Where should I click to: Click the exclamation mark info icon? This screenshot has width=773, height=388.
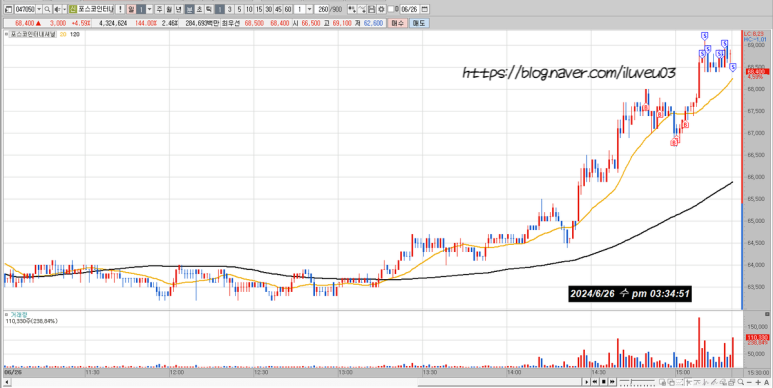pyautogui.click(x=120, y=9)
